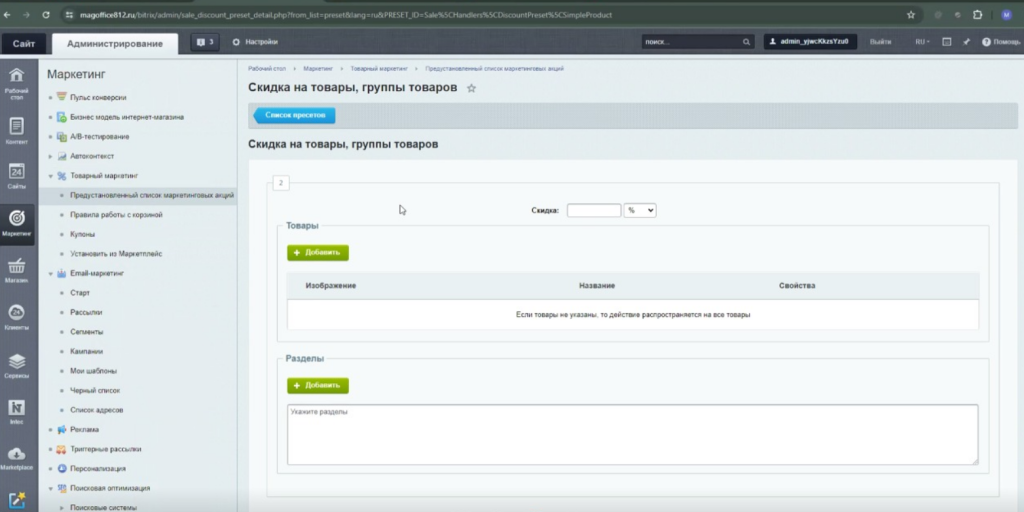Collapse the Товарный маркетинг tree section
This screenshot has height=512, width=1024.
click(x=50, y=176)
